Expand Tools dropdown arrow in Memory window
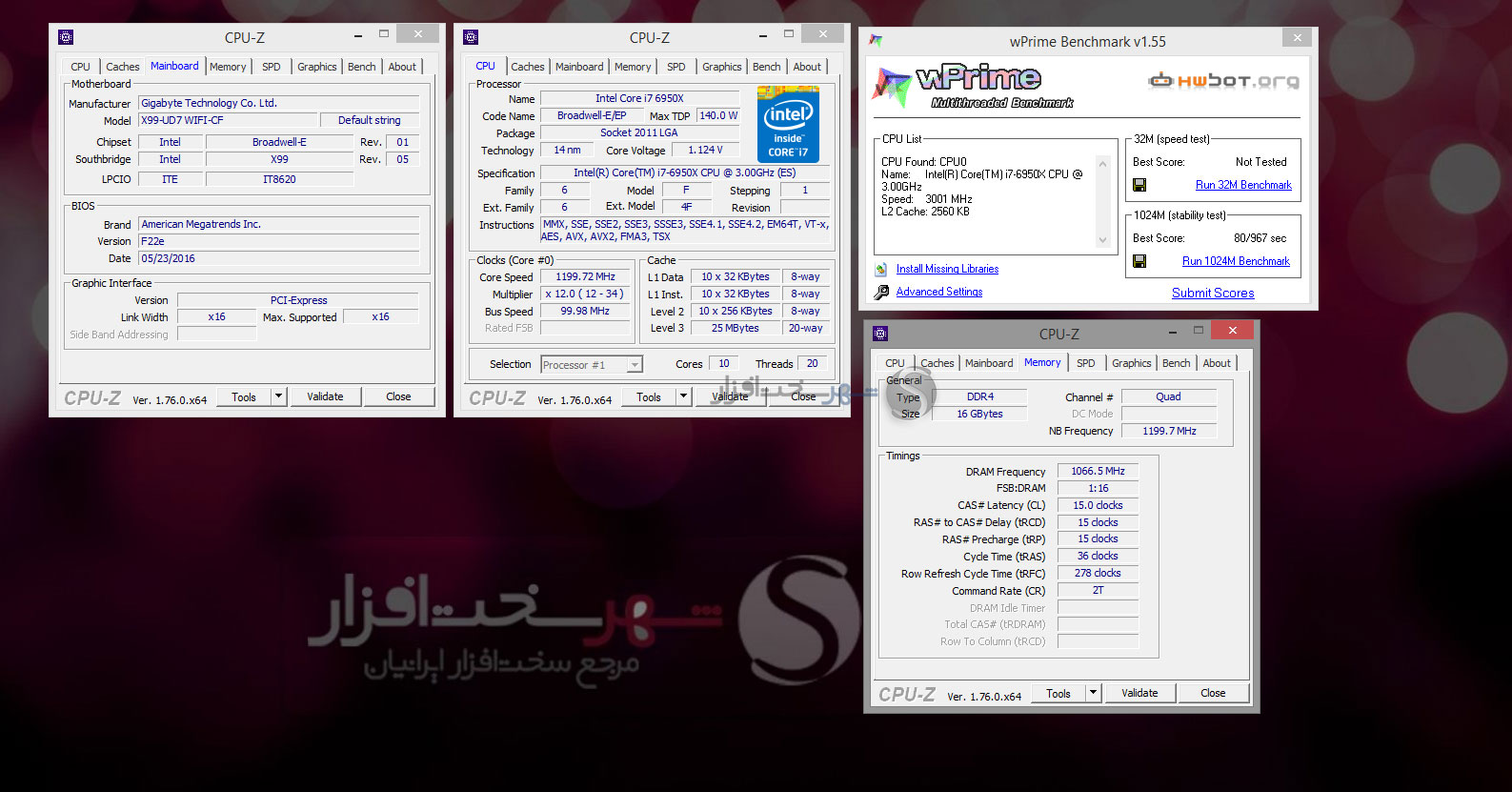1512x792 pixels. (x=1094, y=693)
